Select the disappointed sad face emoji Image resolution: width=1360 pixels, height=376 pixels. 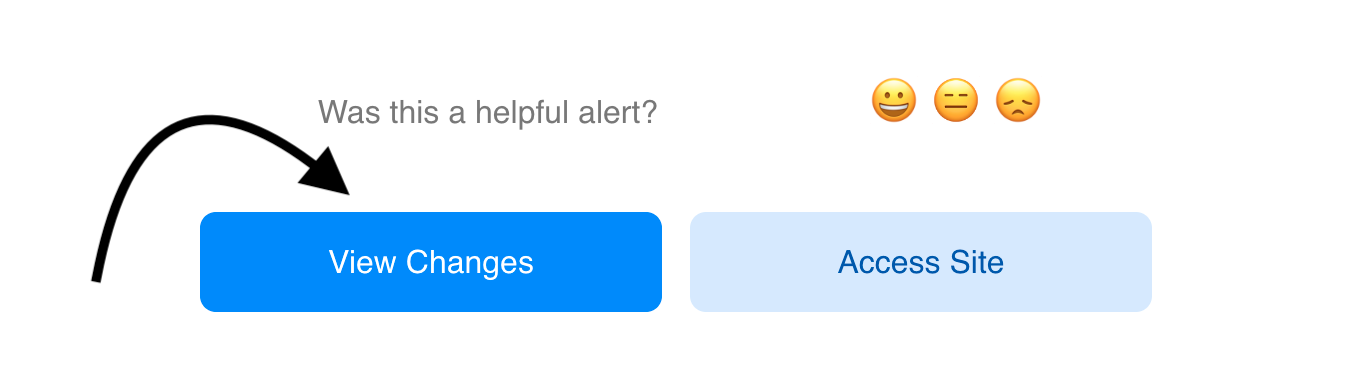point(1017,101)
